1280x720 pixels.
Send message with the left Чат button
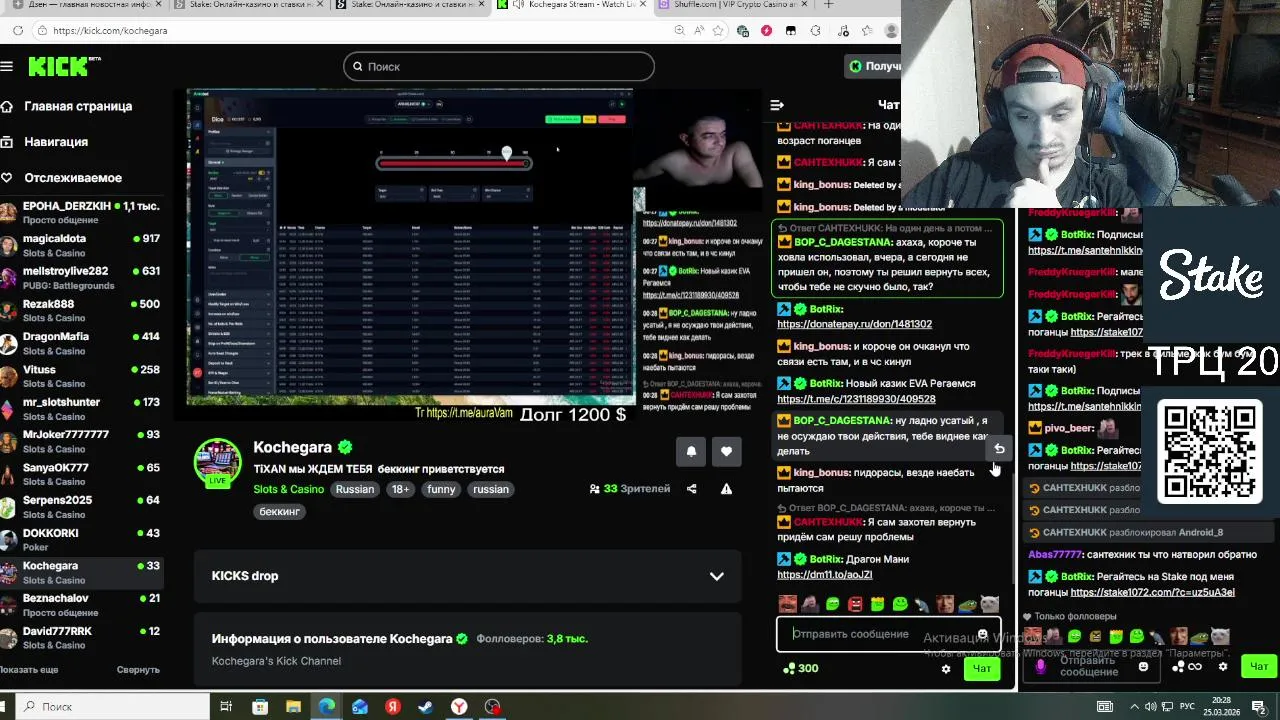pos(982,669)
